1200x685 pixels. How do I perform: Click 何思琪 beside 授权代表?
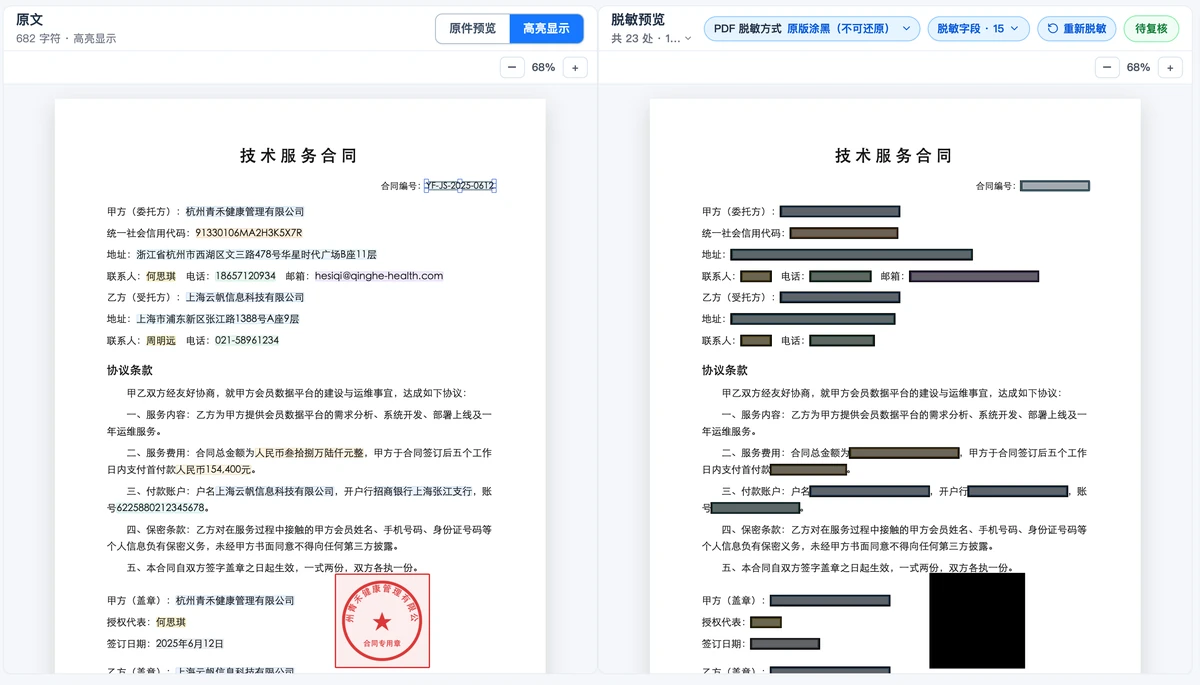point(170,622)
